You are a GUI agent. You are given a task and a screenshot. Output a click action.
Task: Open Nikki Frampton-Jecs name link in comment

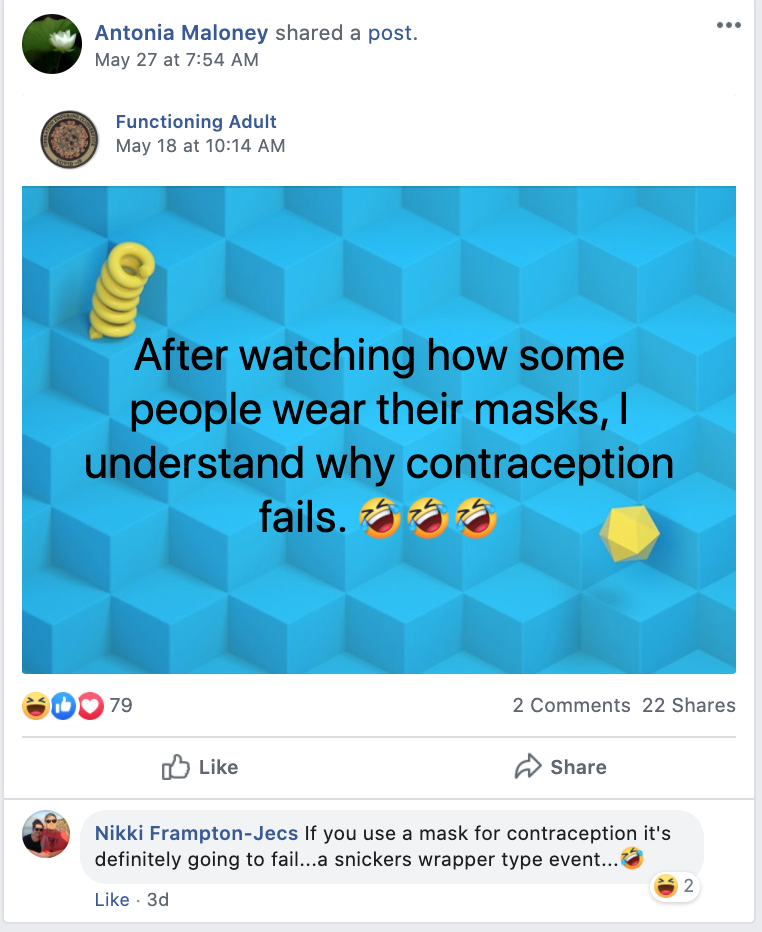click(196, 833)
